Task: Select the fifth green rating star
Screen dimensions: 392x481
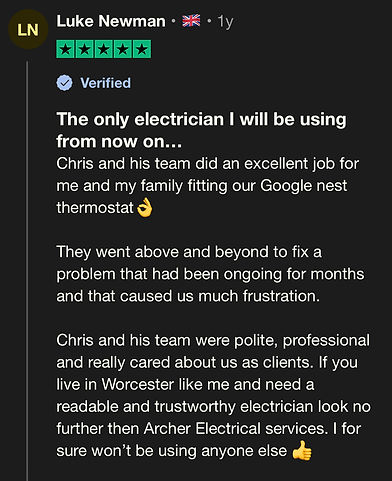Action: (x=142, y=49)
